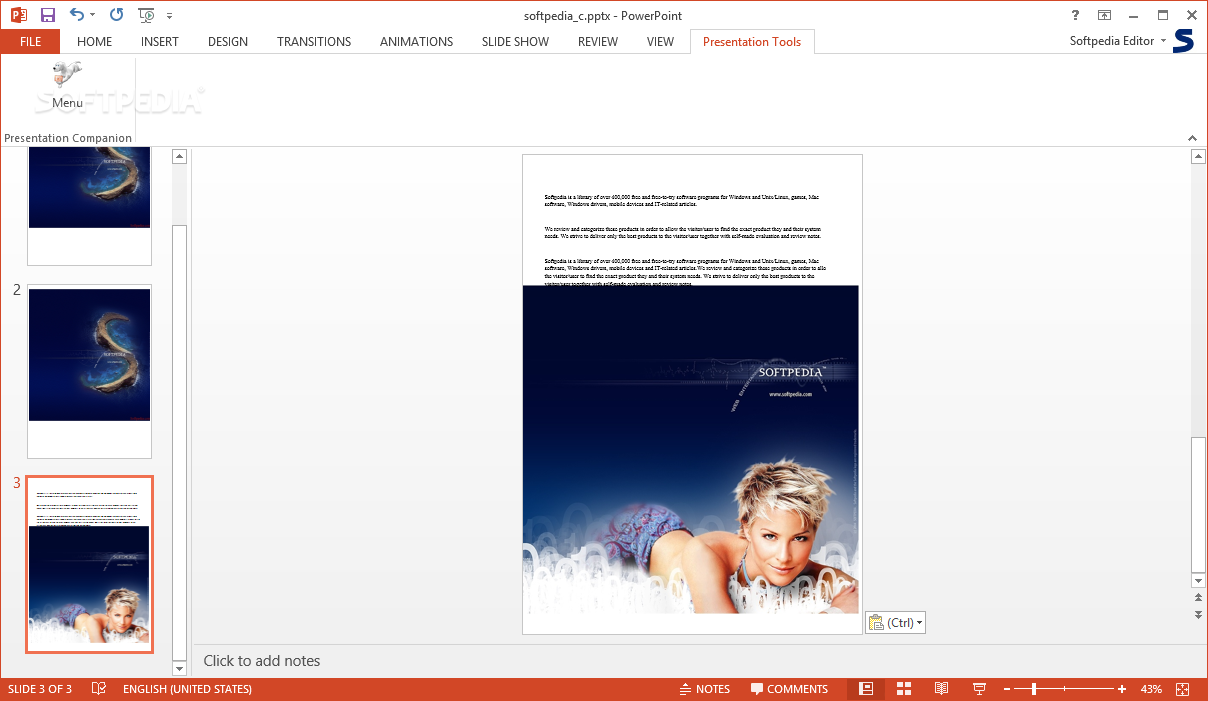
Task: Click thumbnail pane scroll down arrow
Action: (x=180, y=668)
